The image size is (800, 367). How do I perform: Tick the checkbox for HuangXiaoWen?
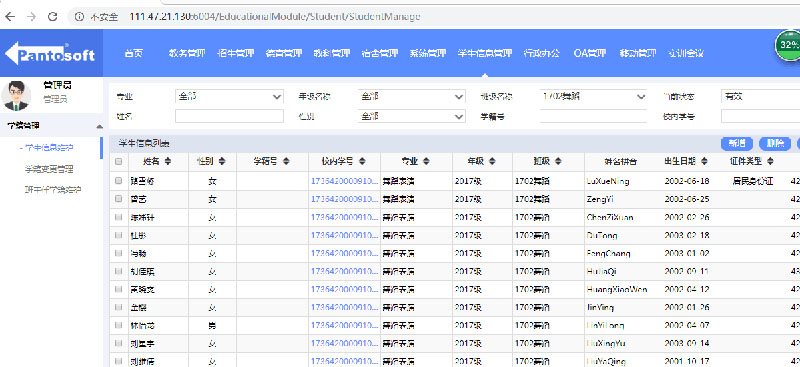118,289
